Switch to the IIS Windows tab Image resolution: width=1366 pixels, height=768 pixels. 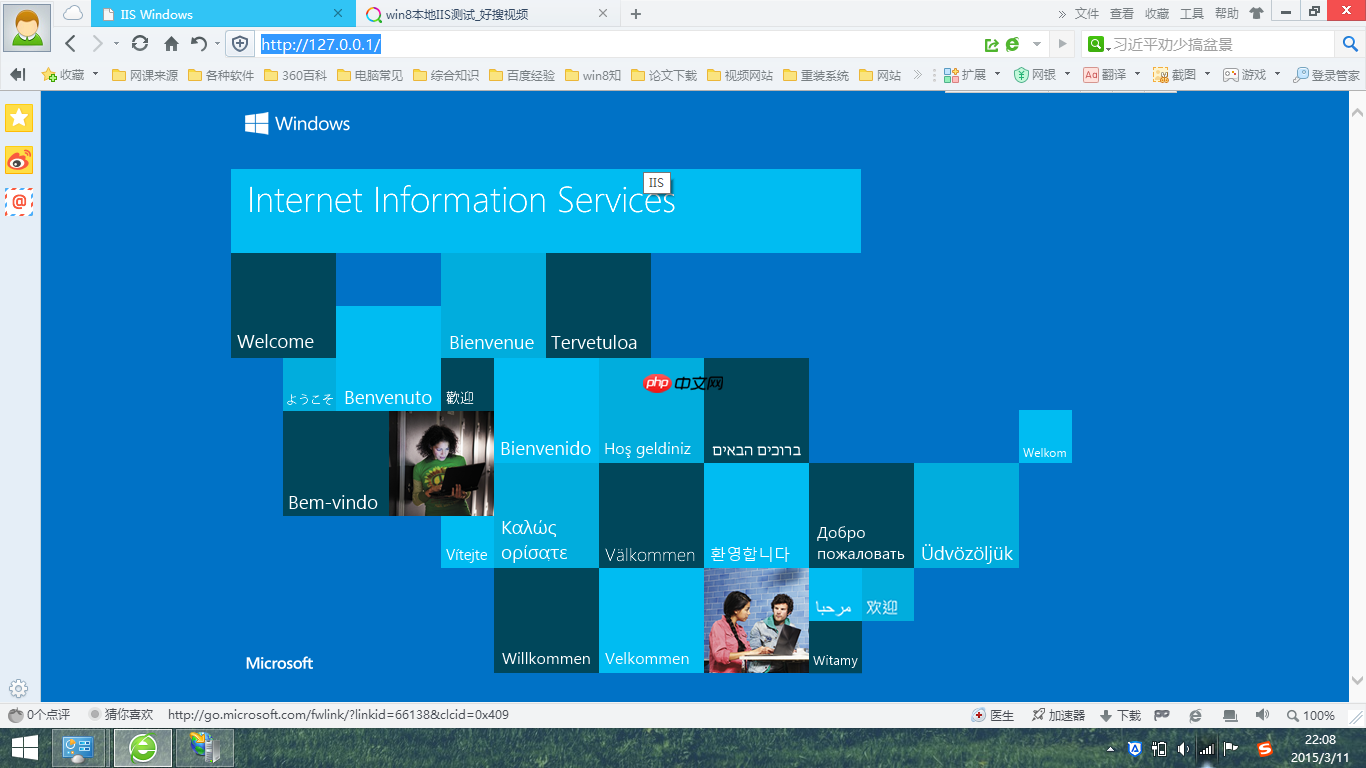click(x=223, y=14)
